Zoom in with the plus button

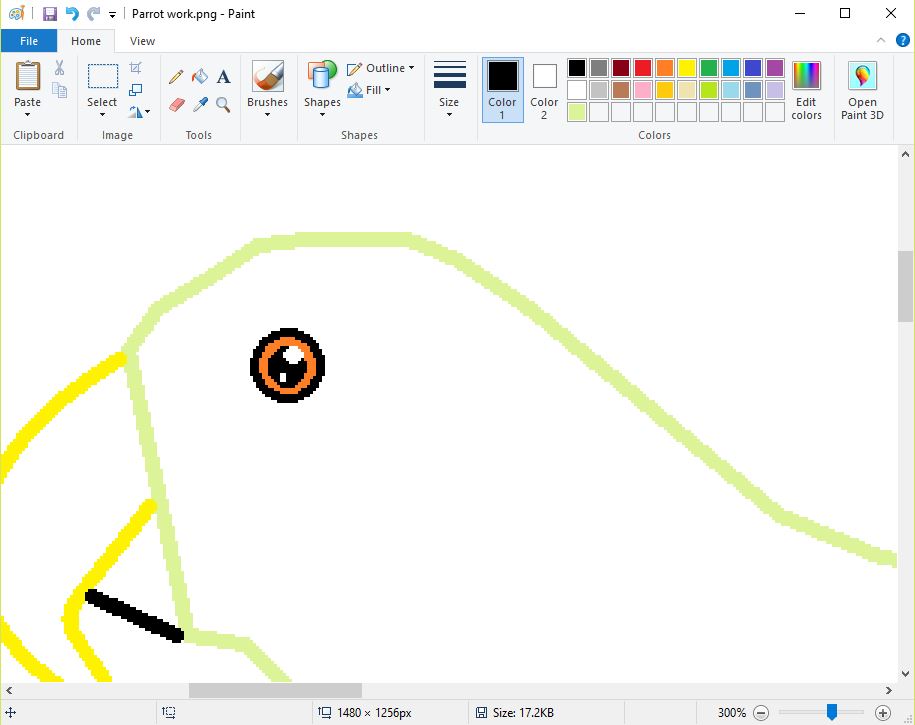[x=882, y=713]
